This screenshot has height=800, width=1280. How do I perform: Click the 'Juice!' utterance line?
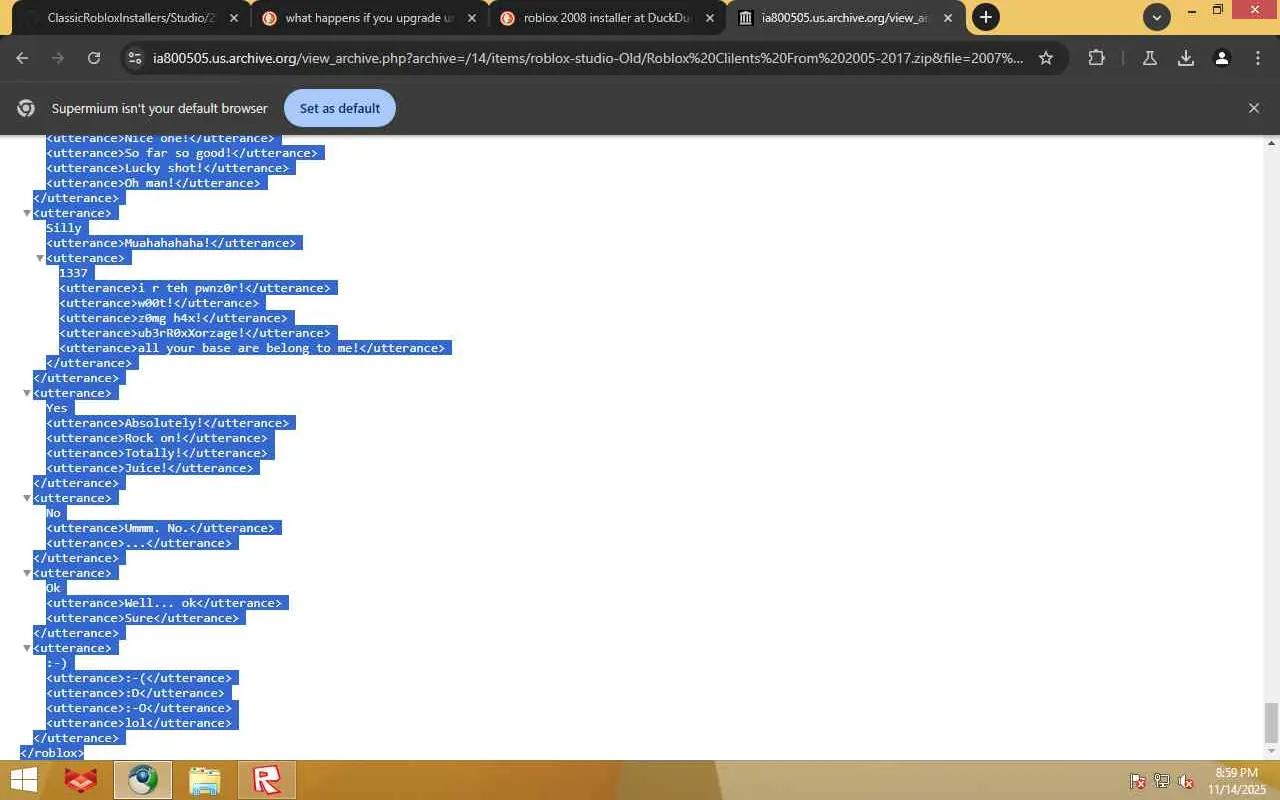[150, 468]
